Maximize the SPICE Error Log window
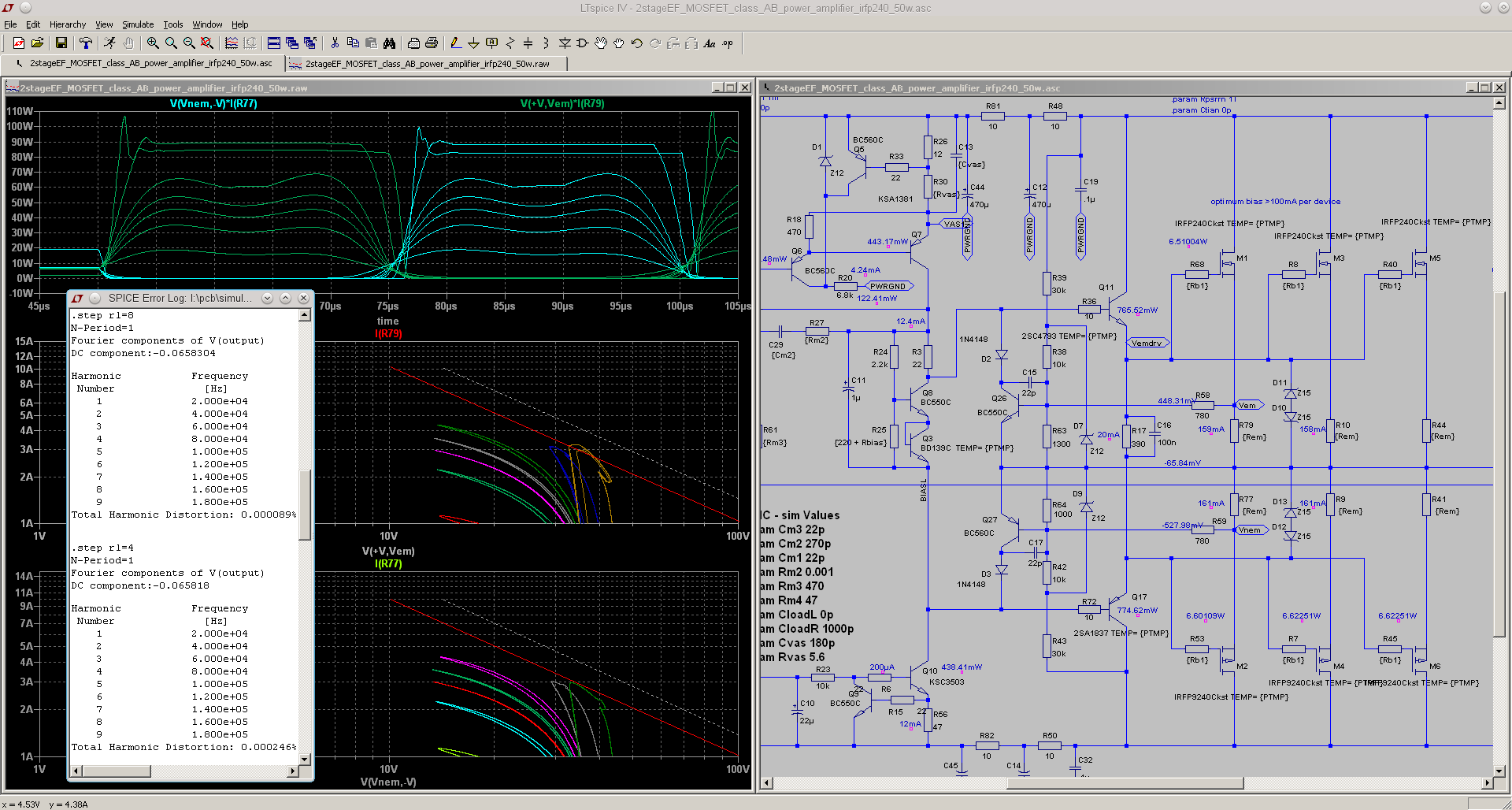The image size is (1512, 810). click(285, 298)
